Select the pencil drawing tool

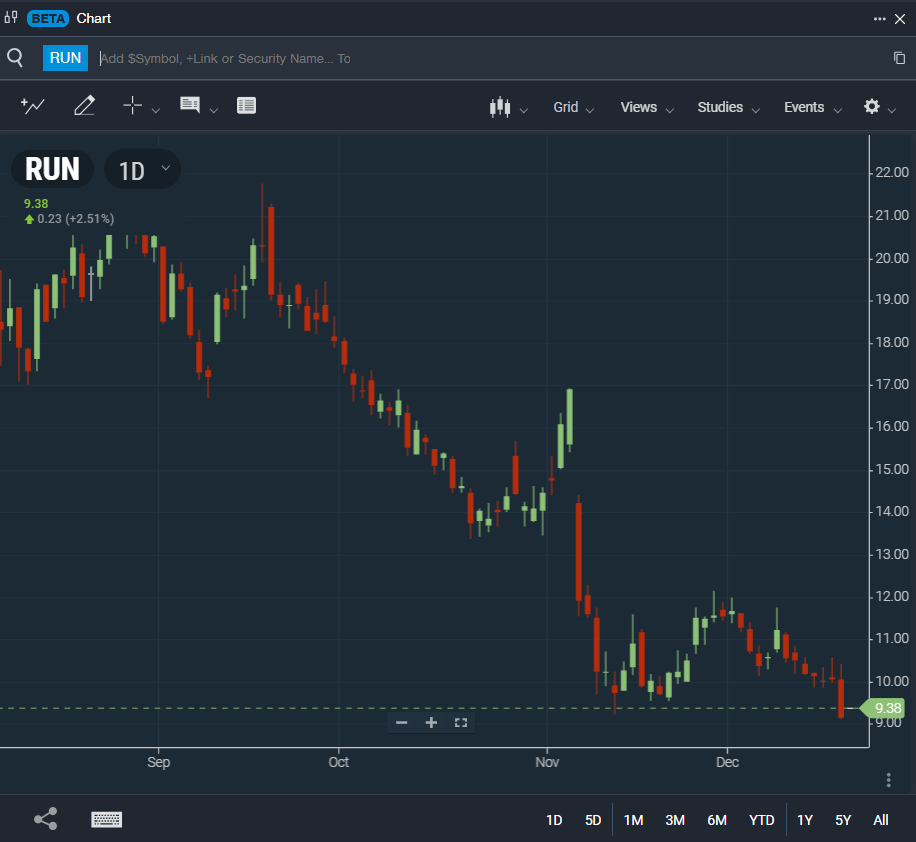[x=85, y=106]
